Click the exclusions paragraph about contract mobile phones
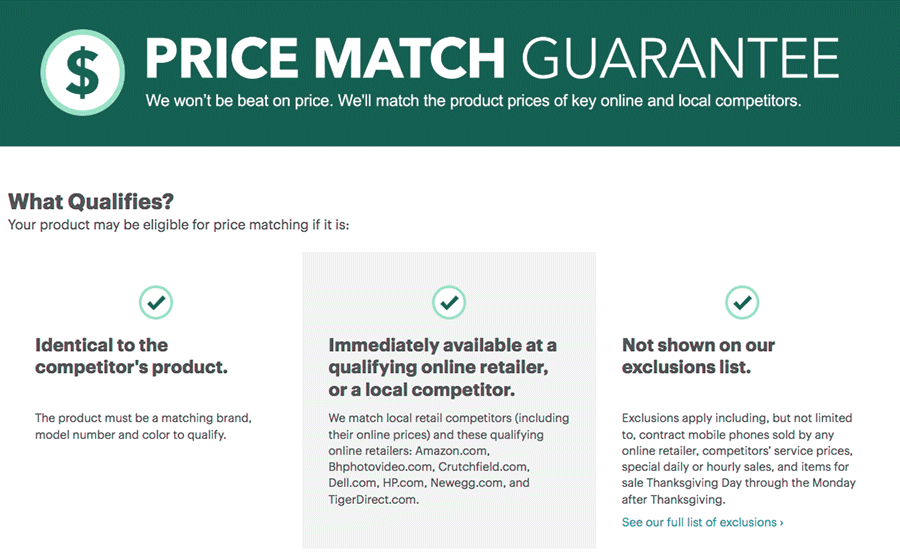 coord(738,459)
